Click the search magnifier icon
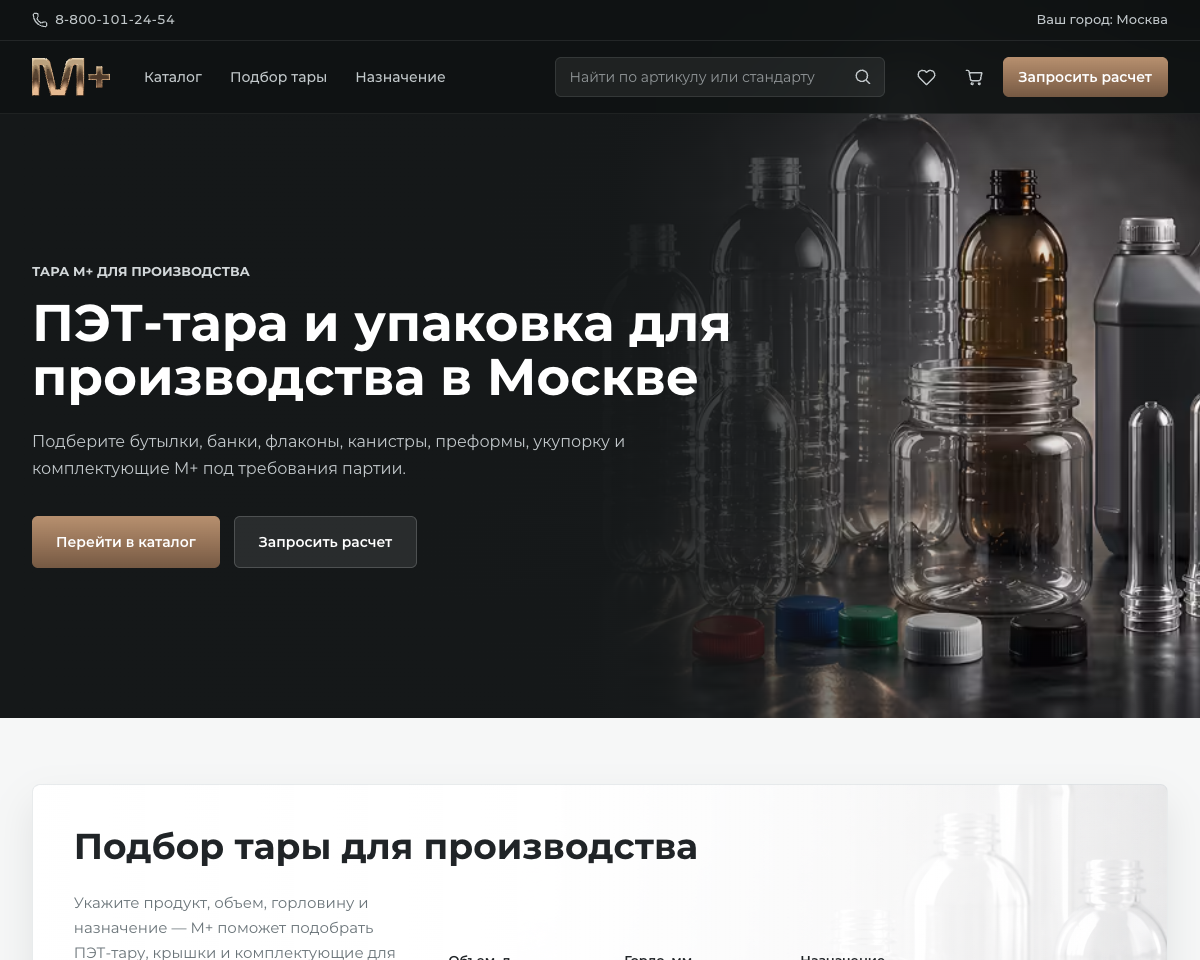 click(863, 77)
